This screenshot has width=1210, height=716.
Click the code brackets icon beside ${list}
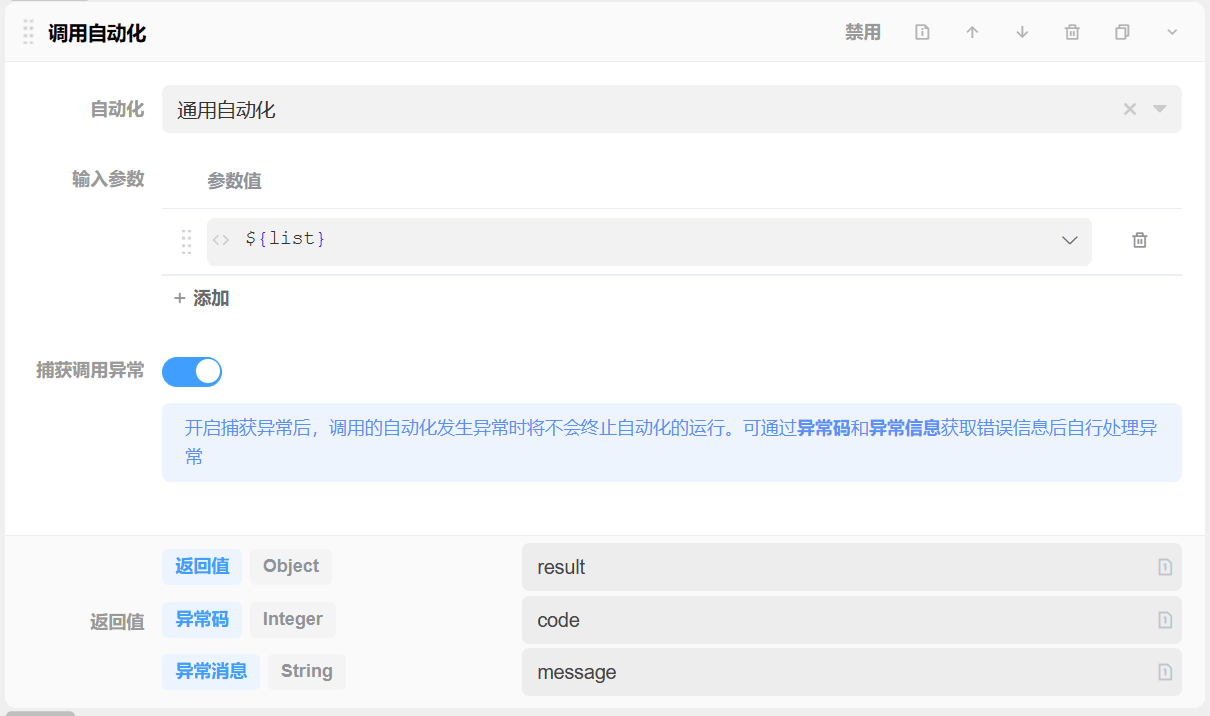click(221, 240)
